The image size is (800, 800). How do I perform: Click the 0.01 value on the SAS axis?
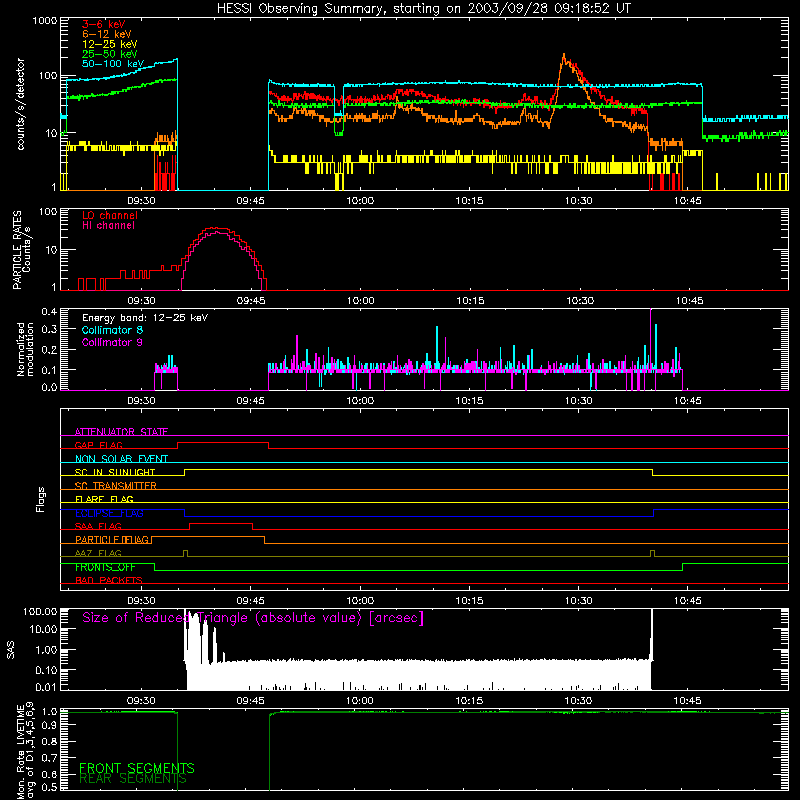(46, 687)
